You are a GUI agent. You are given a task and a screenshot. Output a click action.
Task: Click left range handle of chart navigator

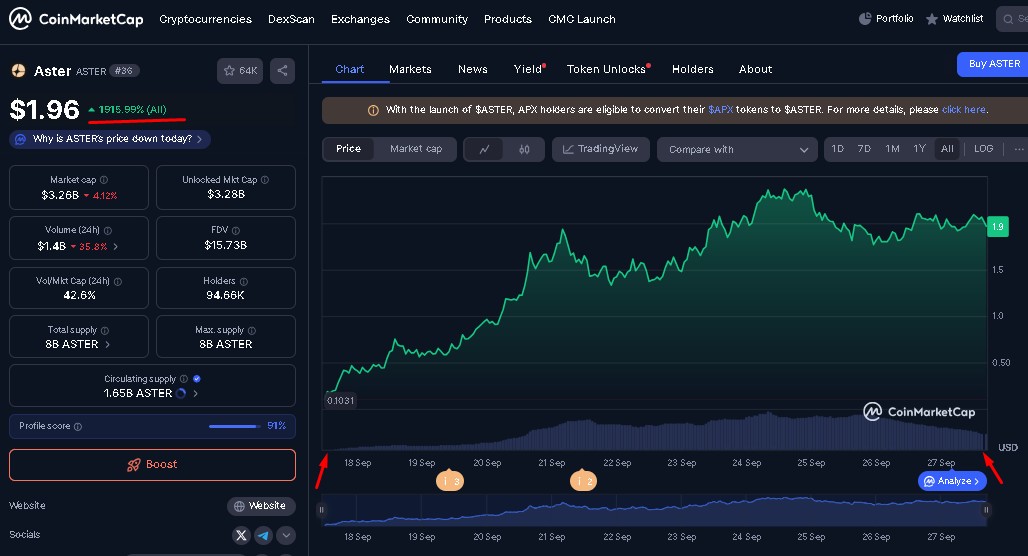[321, 509]
